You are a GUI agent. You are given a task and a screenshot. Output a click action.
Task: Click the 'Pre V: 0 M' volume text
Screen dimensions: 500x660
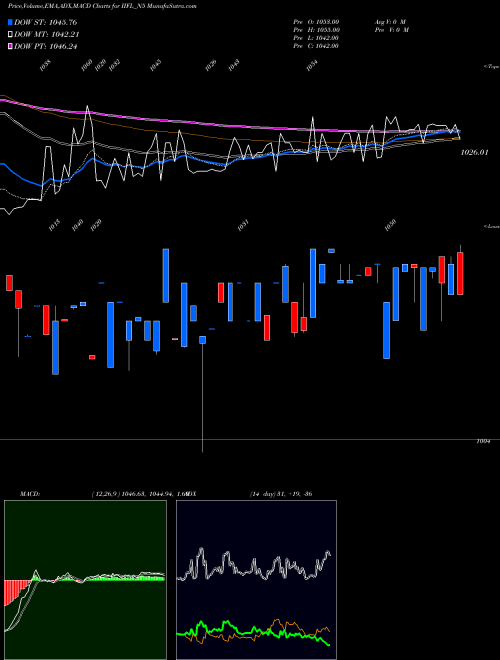pos(393,30)
